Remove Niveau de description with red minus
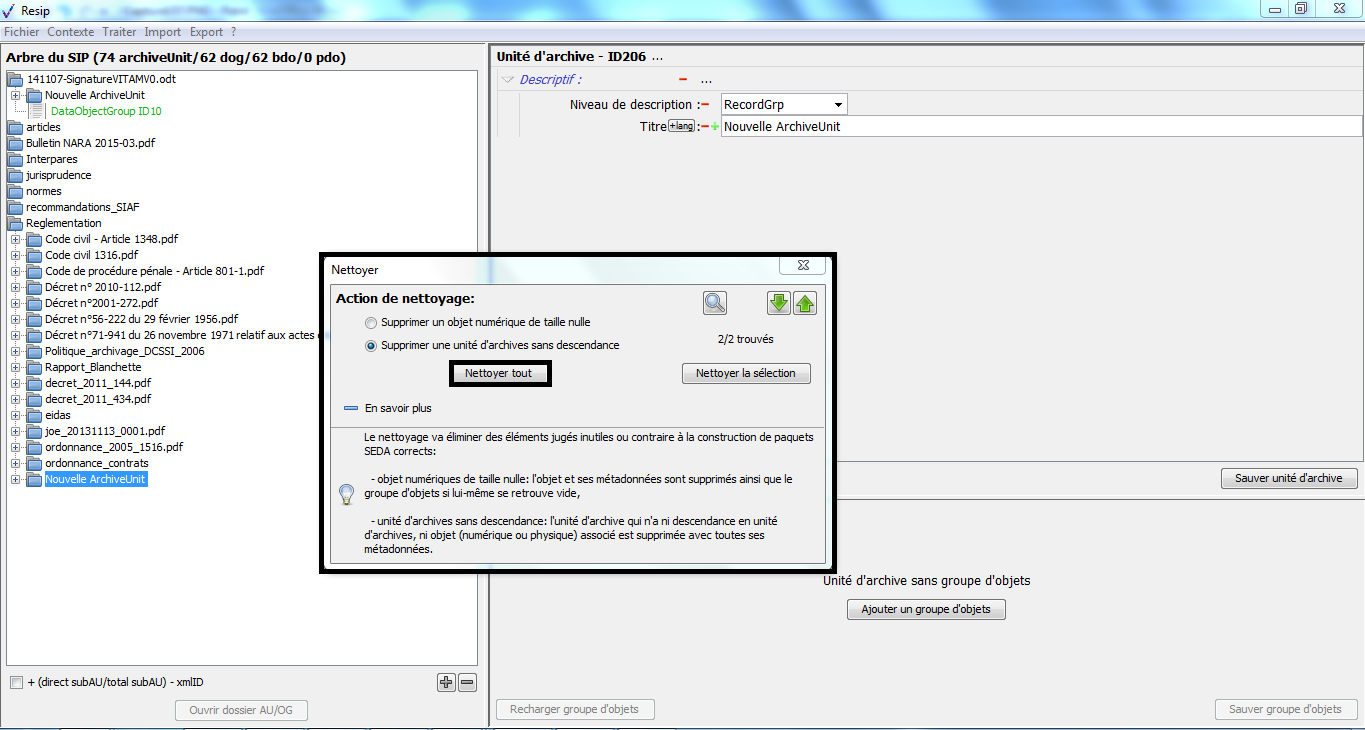The width and height of the screenshot is (1365, 730). (705, 105)
